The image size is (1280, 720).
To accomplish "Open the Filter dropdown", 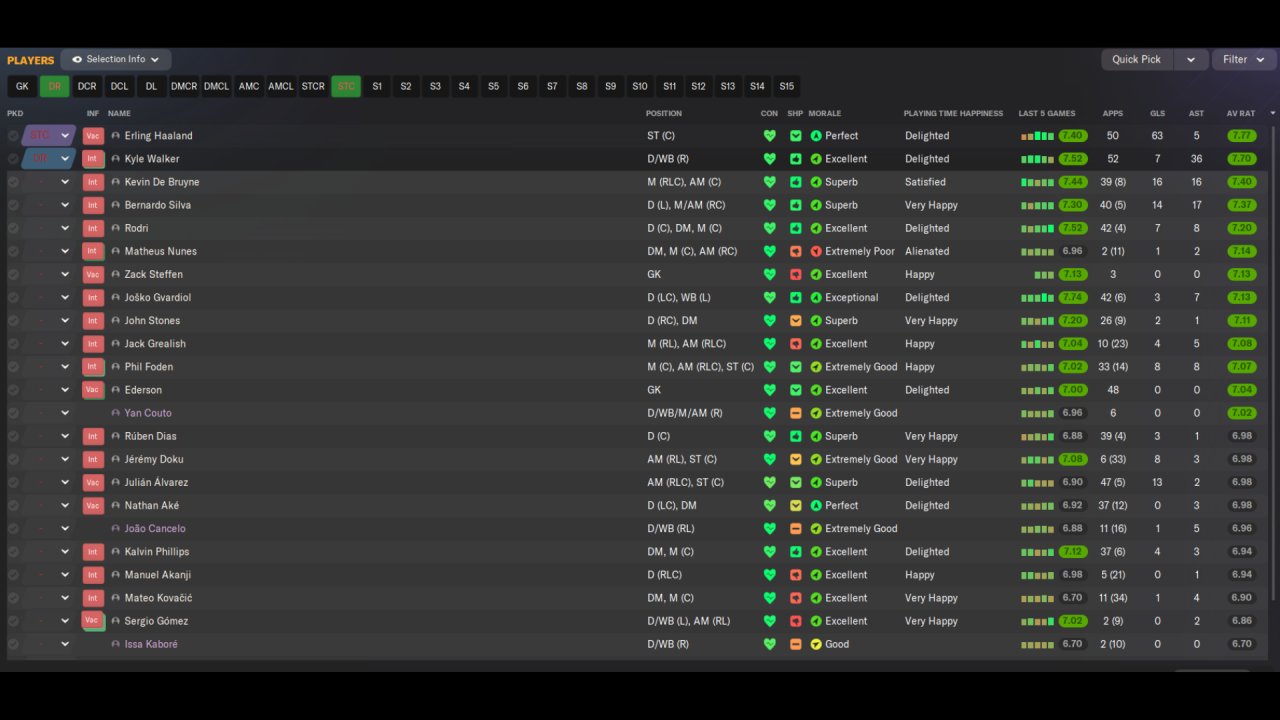I will 1244,60.
